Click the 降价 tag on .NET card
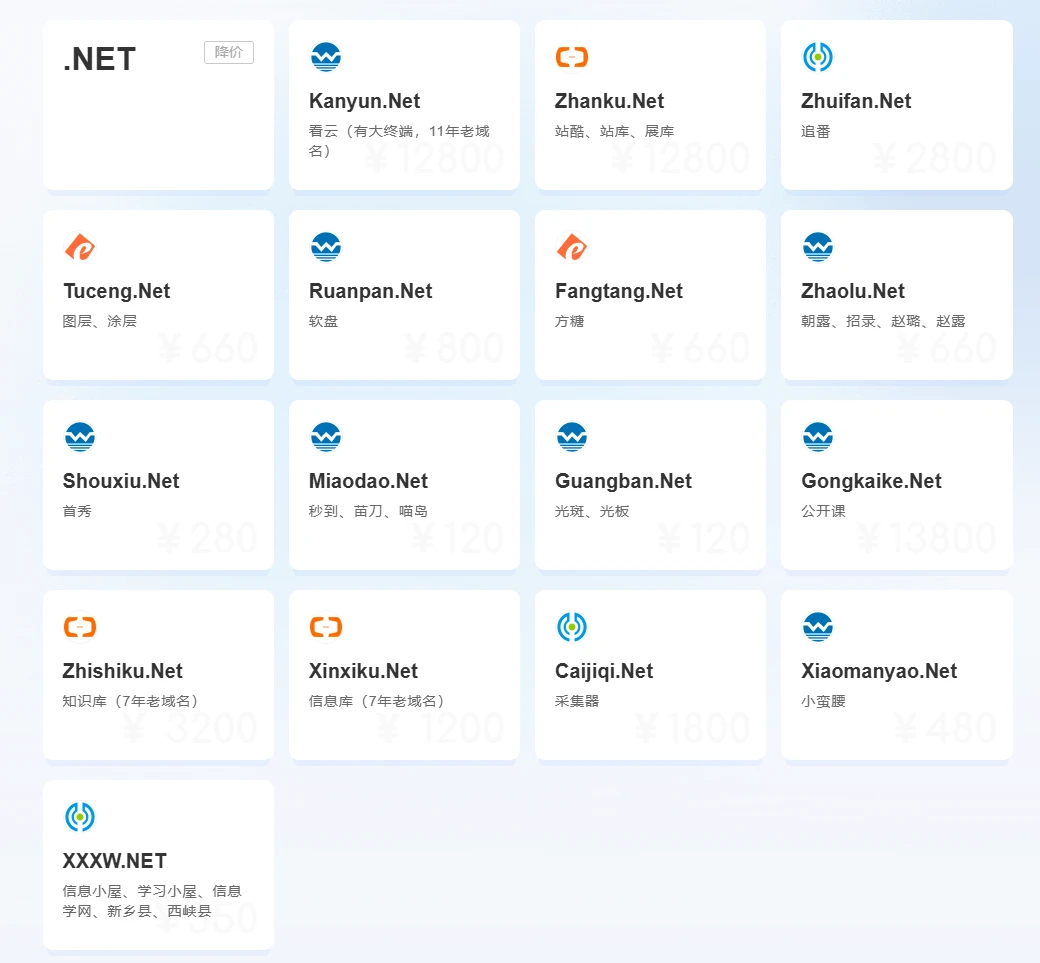The image size is (1040, 963). coord(229,52)
